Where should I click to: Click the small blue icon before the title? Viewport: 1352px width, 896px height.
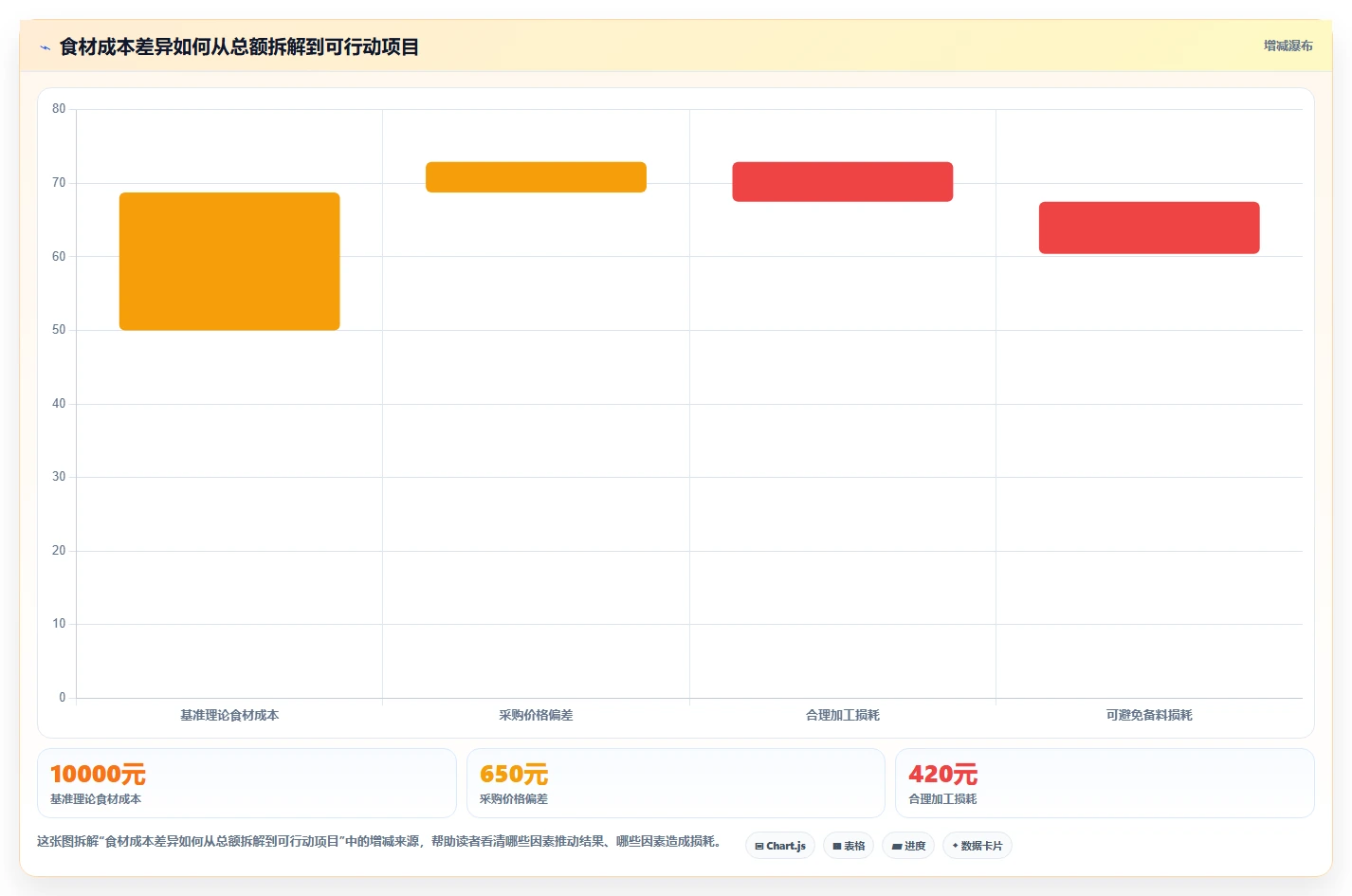[45, 47]
